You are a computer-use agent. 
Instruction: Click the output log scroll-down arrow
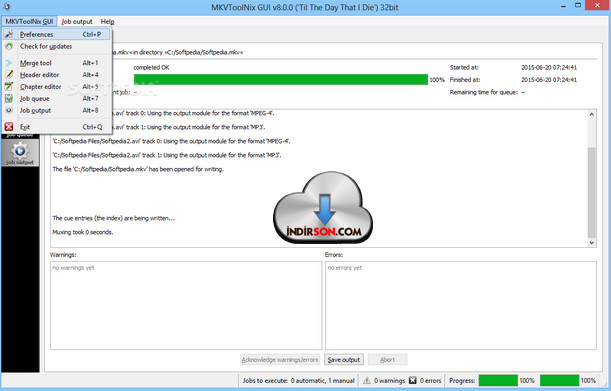592,242
